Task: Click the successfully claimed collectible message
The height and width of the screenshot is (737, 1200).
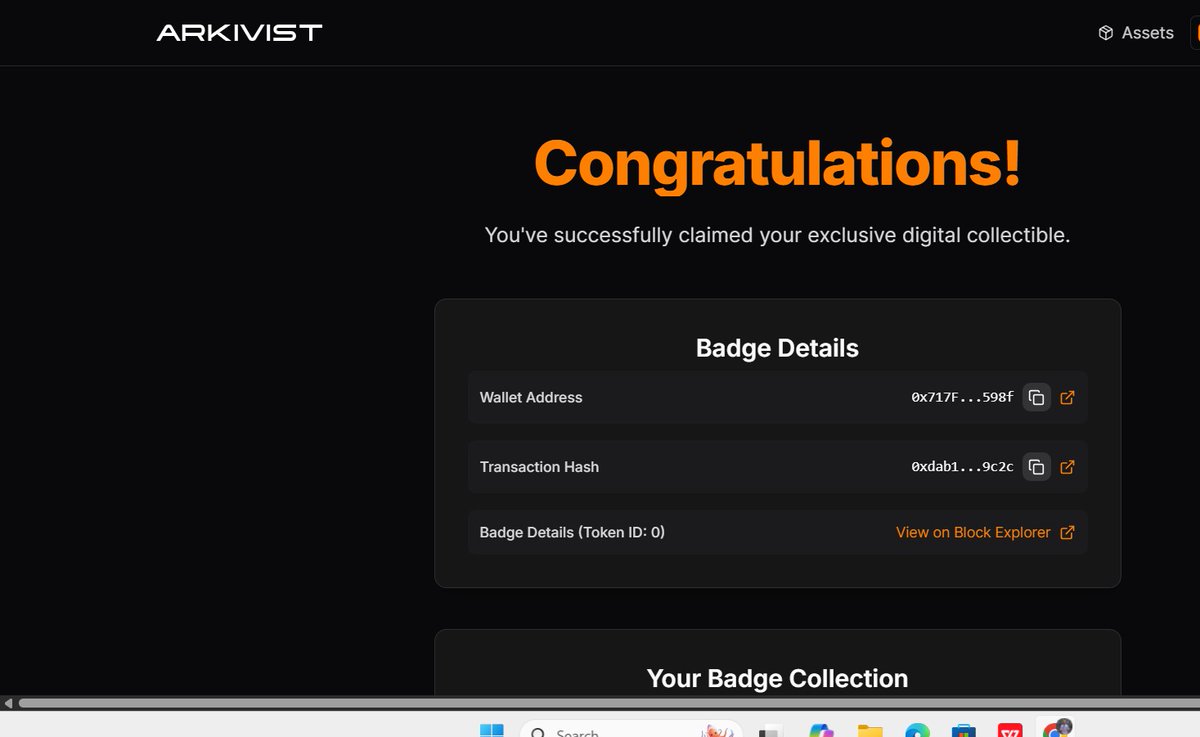Action: click(777, 236)
